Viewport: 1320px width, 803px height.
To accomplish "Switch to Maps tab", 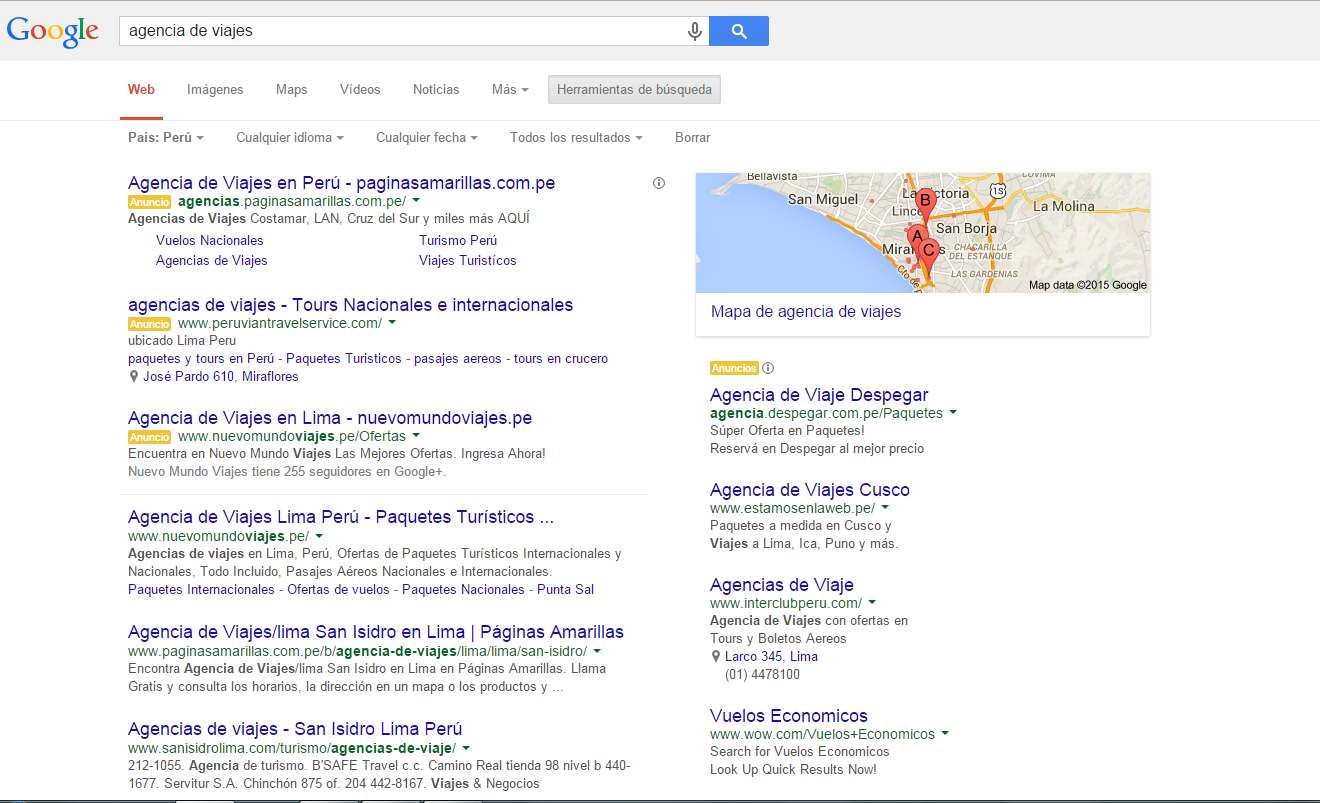I will [292, 89].
